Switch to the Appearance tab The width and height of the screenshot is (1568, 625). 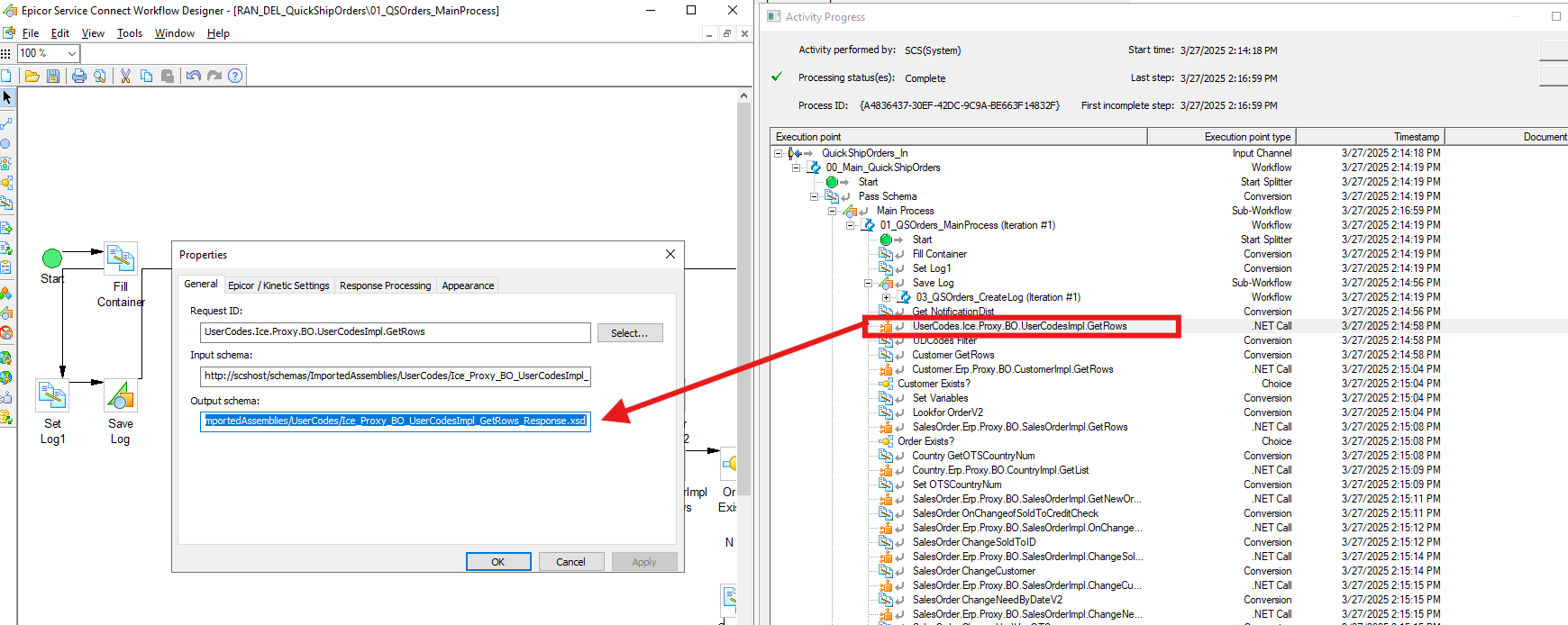click(468, 285)
